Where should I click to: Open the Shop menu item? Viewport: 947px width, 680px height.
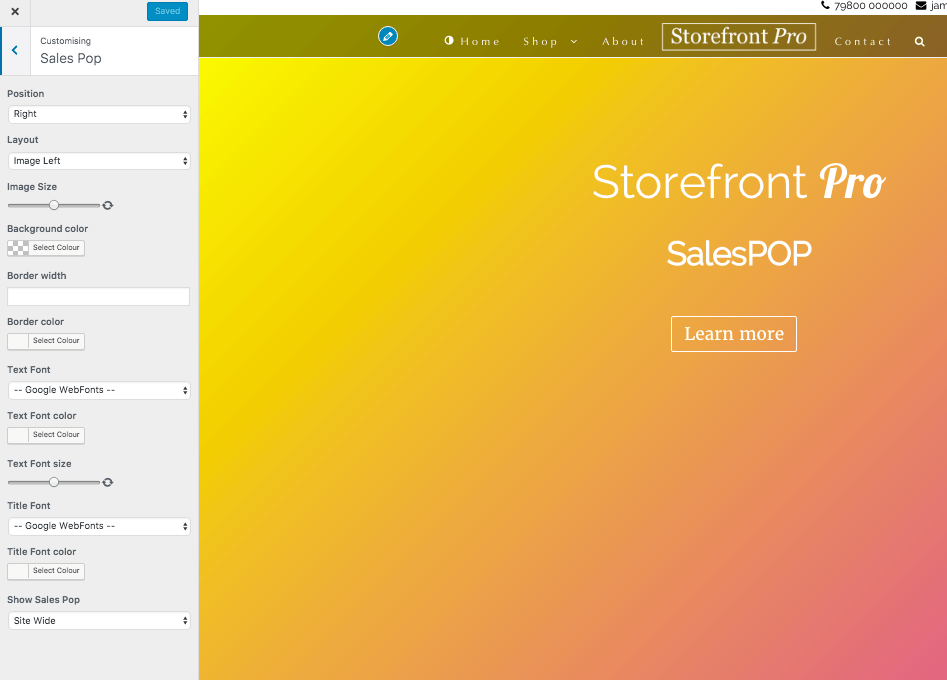click(x=540, y=42)
